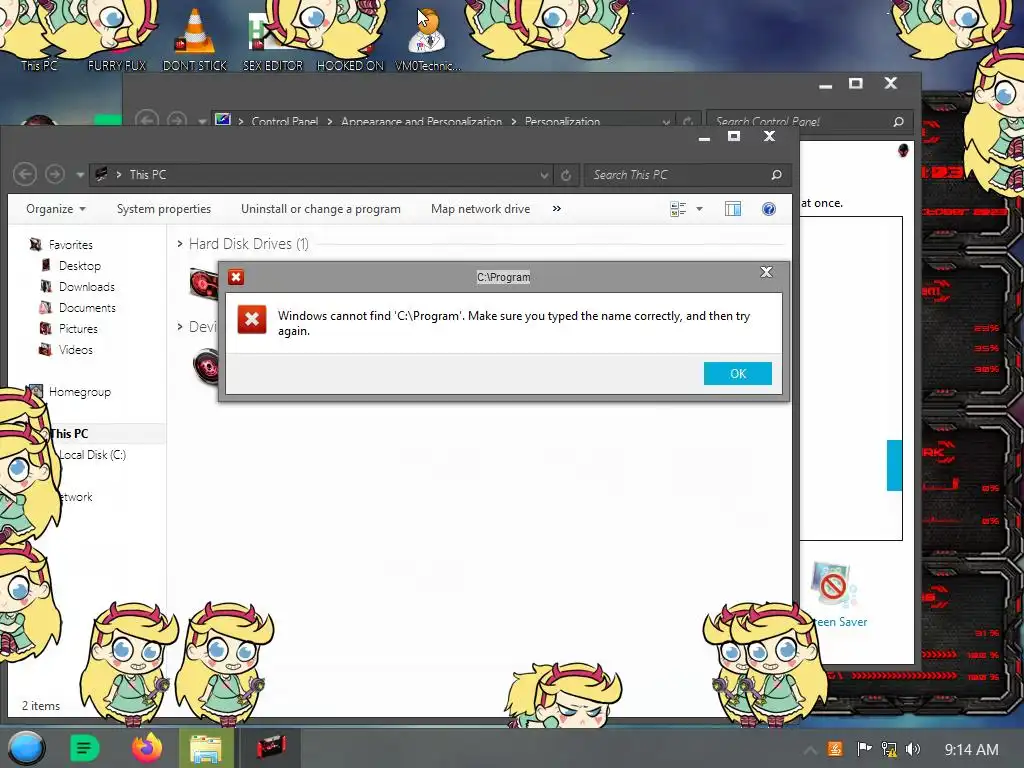Screen dimensions: 1024x768
Task: Click the volume speaker tray icon
Action: pos(913,749)
